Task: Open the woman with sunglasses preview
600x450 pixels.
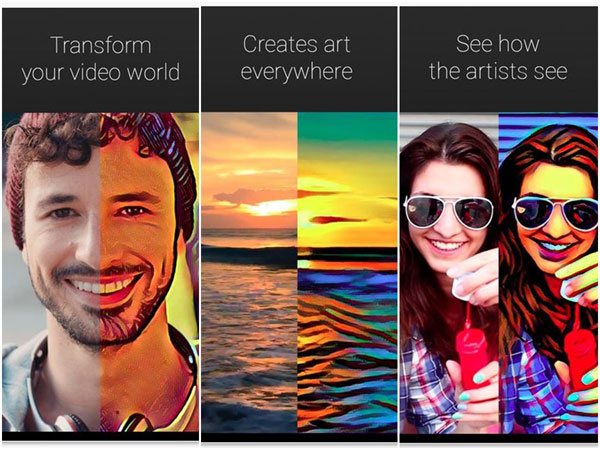Action: pos(499,273)
